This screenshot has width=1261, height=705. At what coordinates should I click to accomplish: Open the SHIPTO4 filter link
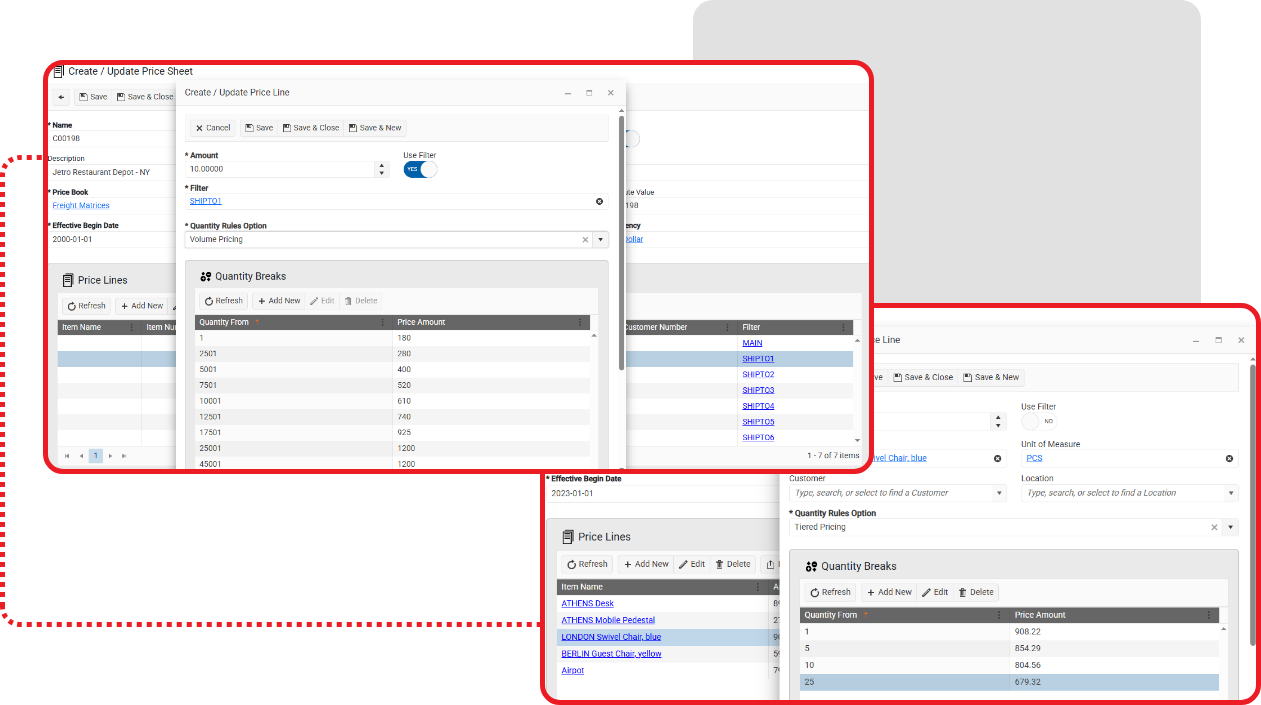(x=758, y=406)
